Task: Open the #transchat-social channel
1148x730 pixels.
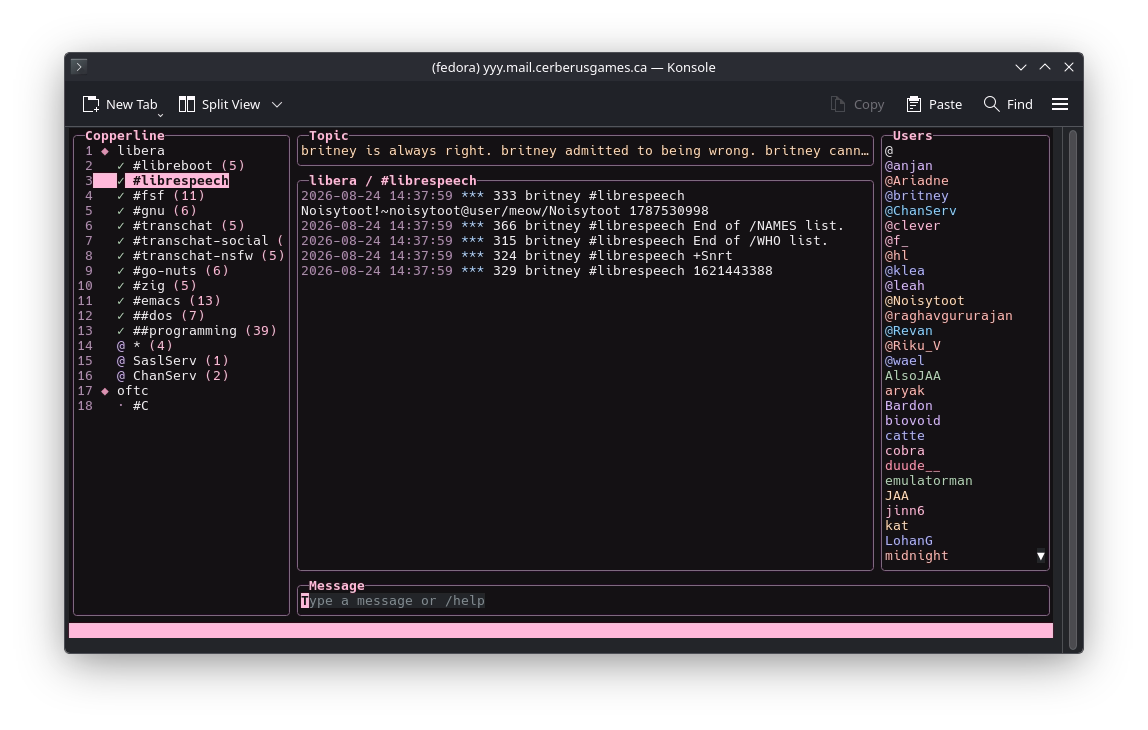Action: [208, 241]
